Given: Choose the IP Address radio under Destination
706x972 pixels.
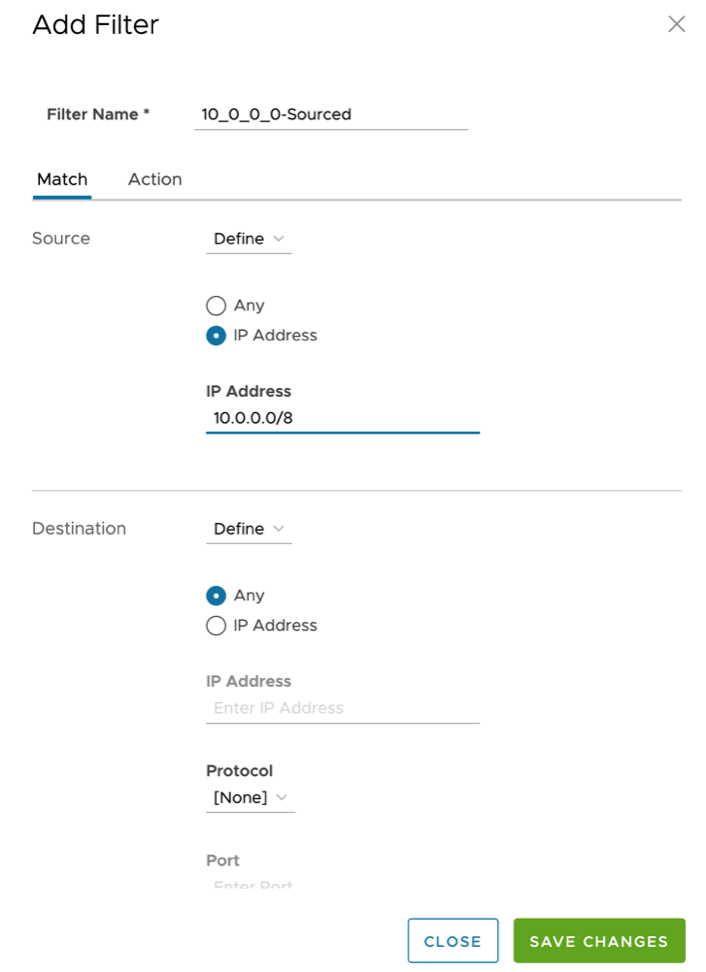Looking at the screenshot, I should pyautogui.click(x=216, y=626).
